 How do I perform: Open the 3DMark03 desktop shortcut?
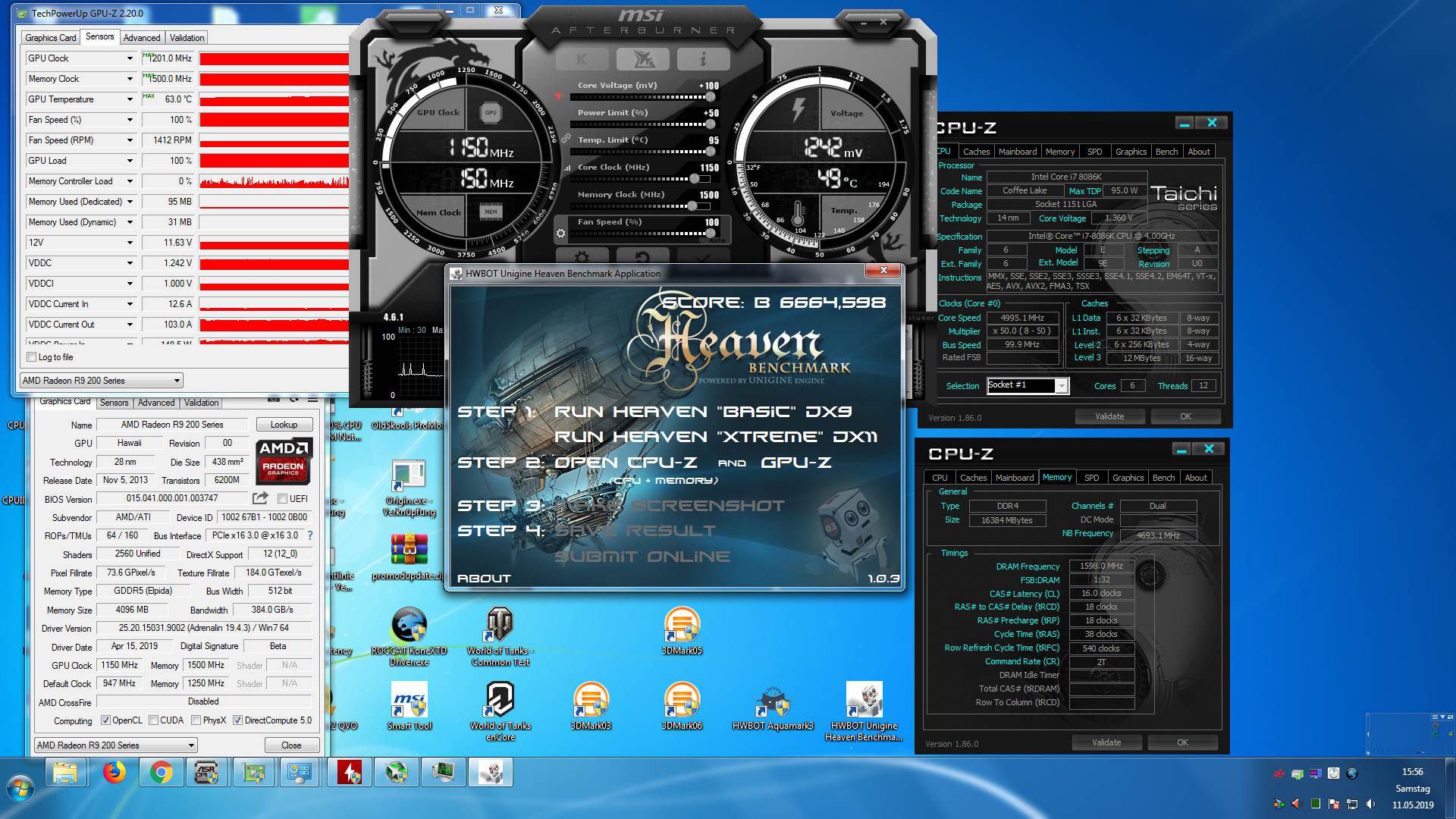(x=591, y=707)
